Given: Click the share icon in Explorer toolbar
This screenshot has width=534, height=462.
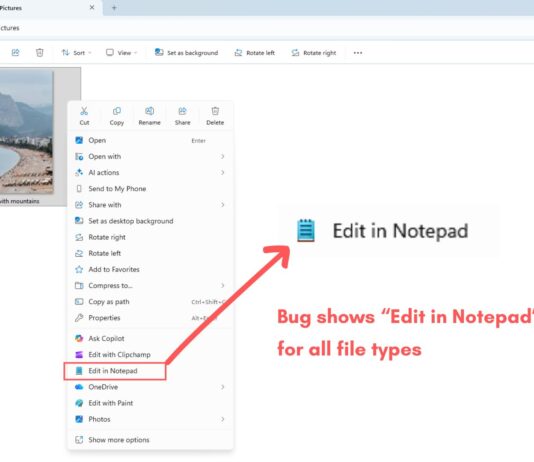Looking at the screenshot, I should [15, 53].
